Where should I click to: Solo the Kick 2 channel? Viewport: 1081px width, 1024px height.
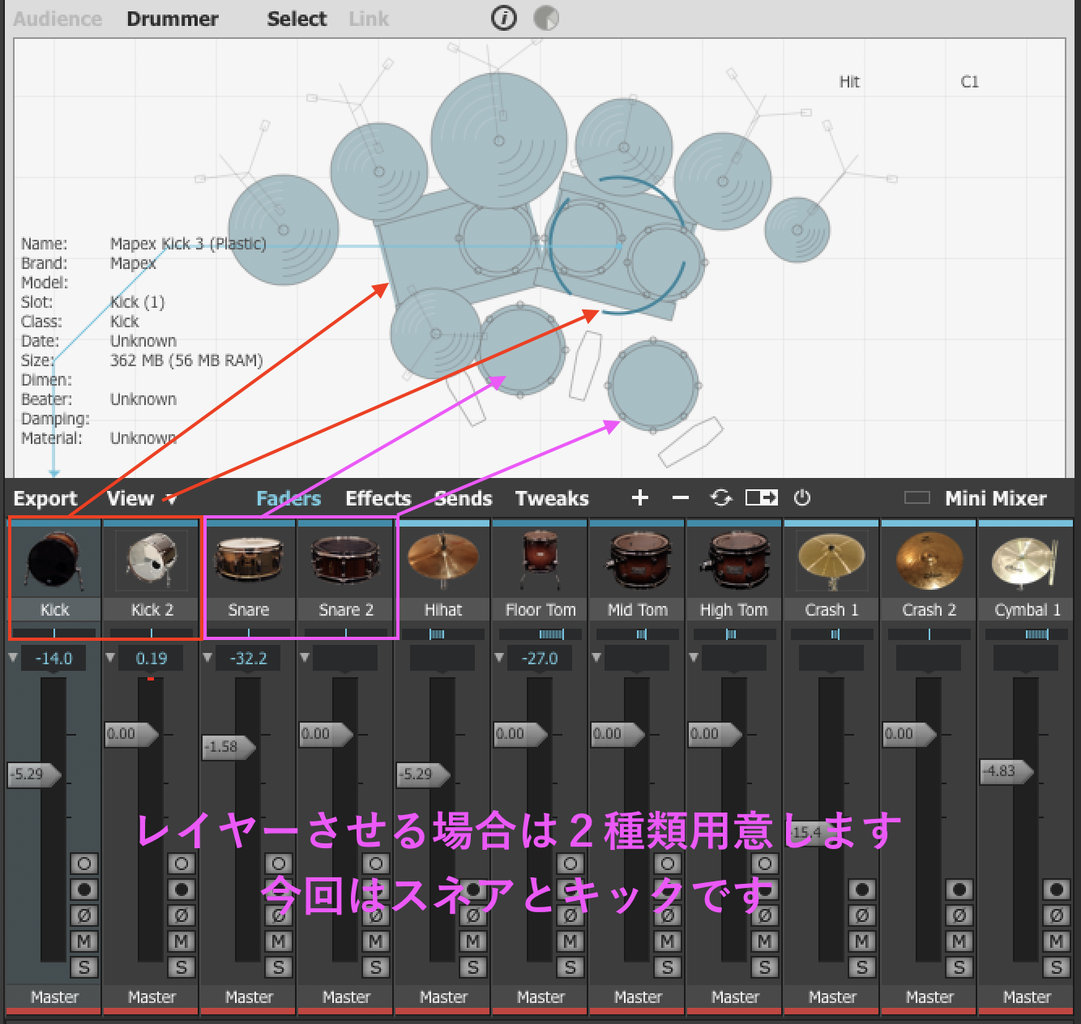181,967
